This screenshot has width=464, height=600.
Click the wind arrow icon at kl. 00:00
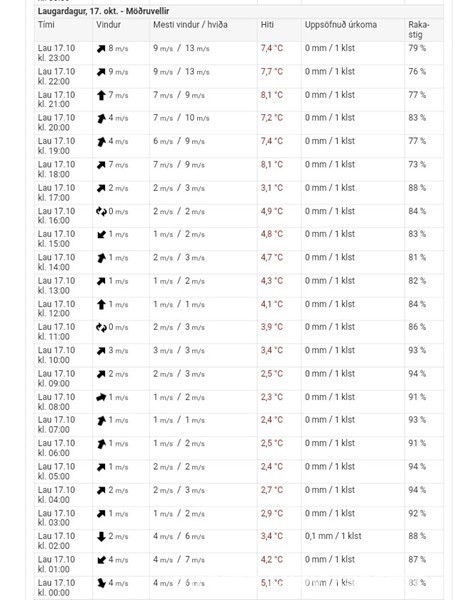point(101,583)
